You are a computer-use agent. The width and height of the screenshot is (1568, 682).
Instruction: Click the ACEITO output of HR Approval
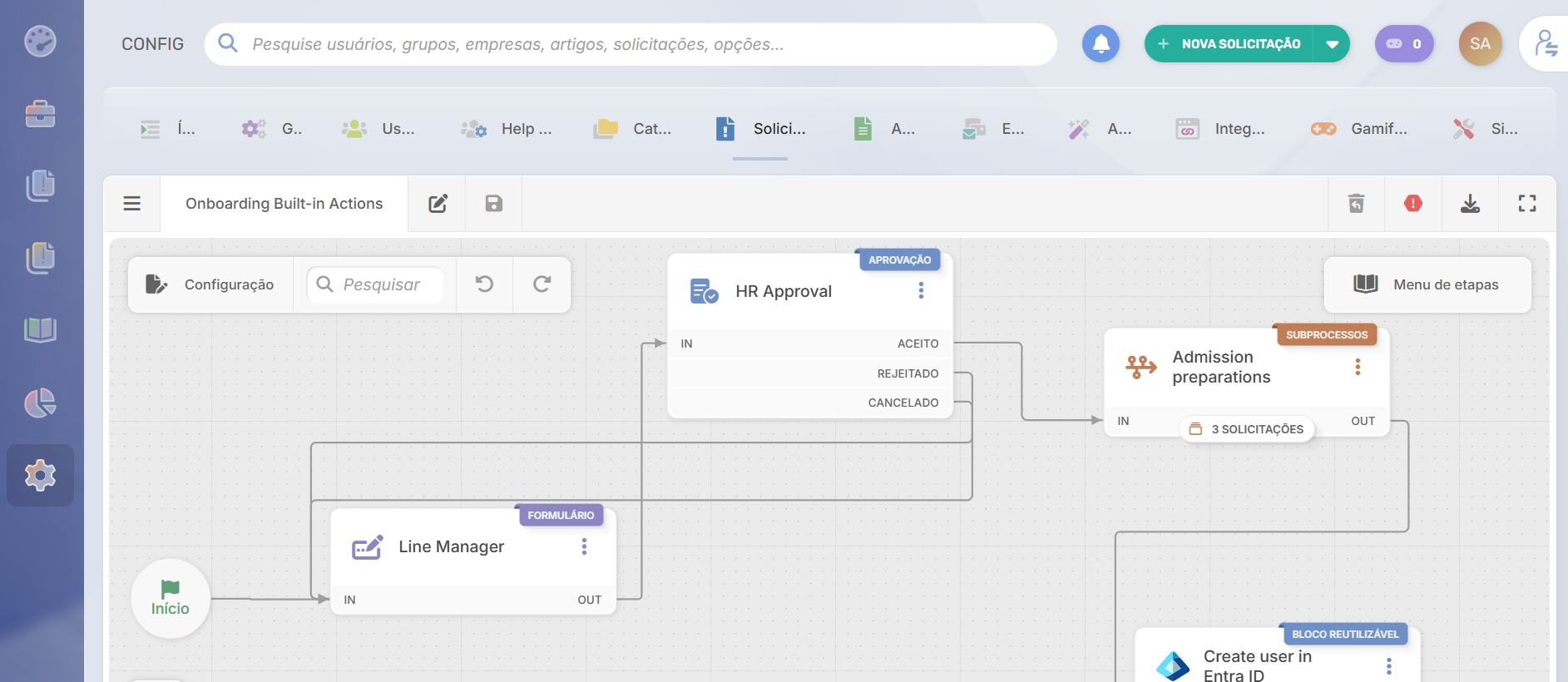(x=918, y=343)
